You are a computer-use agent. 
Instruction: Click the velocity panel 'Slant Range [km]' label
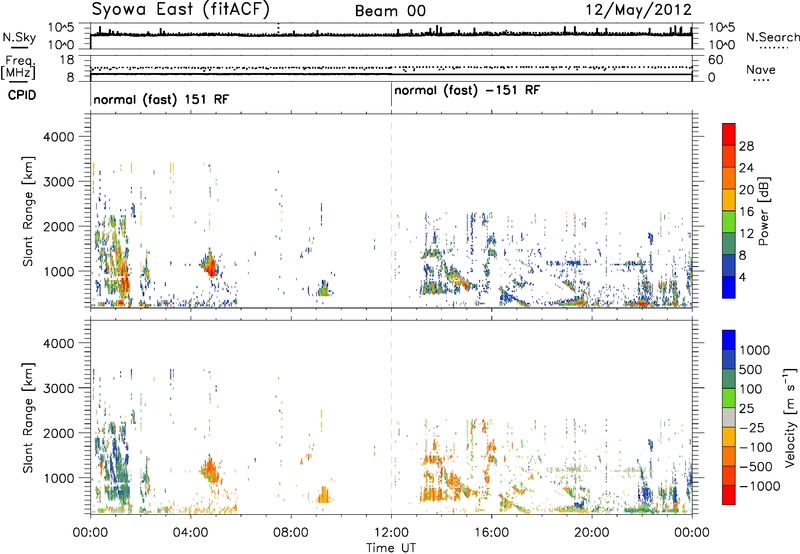[x=28, y=418]
